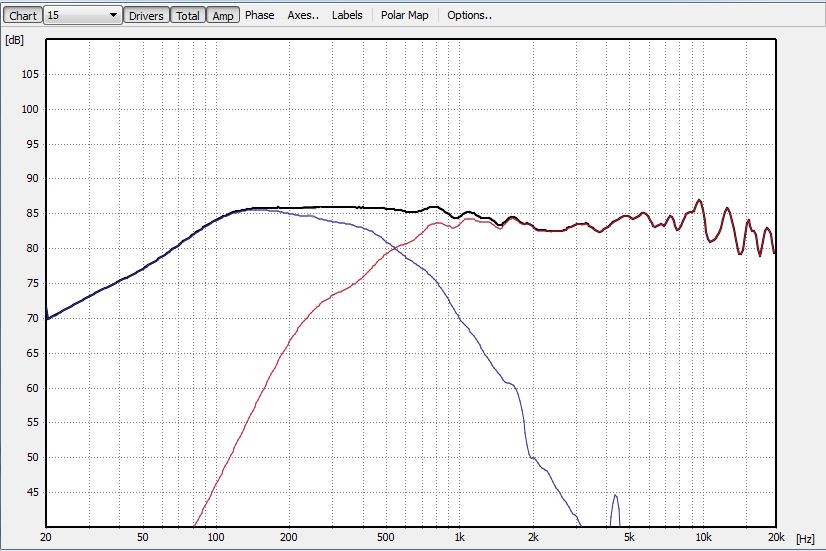Image resolution: width=826 pixels, height=551 pixels.
Task: Click the Chart button in toolbar
Action: tap(22, 15)
